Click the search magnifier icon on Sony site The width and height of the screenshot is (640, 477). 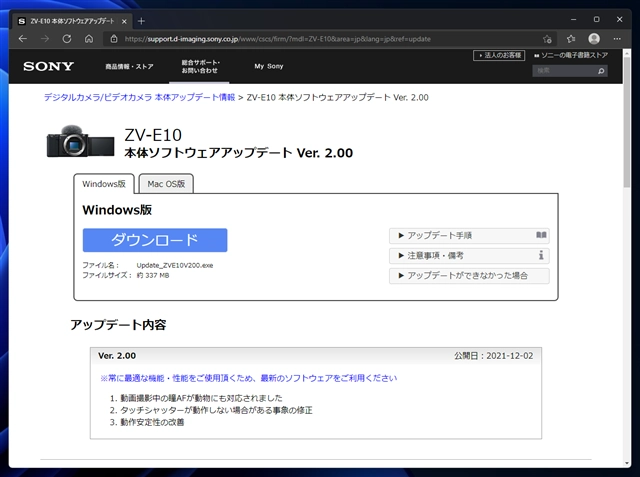pyautogui.click(x=601, y=71)
